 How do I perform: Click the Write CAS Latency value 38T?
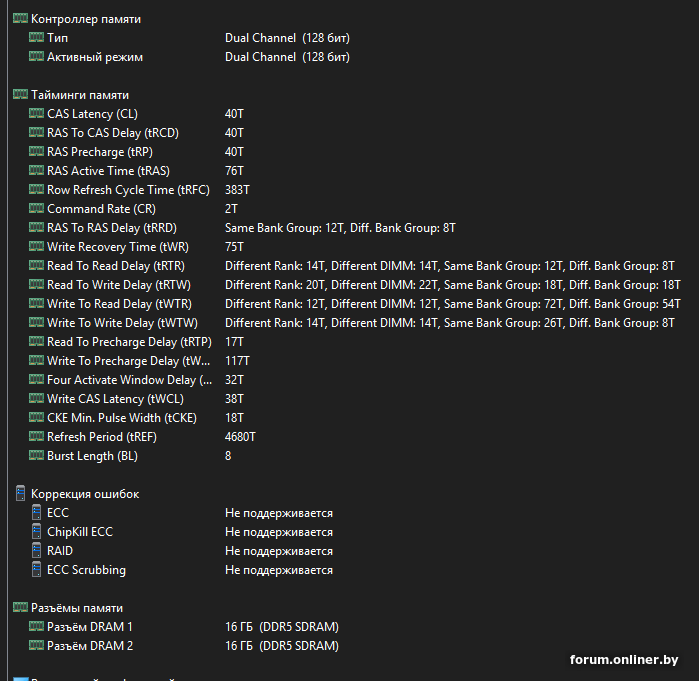coord(234,399)
